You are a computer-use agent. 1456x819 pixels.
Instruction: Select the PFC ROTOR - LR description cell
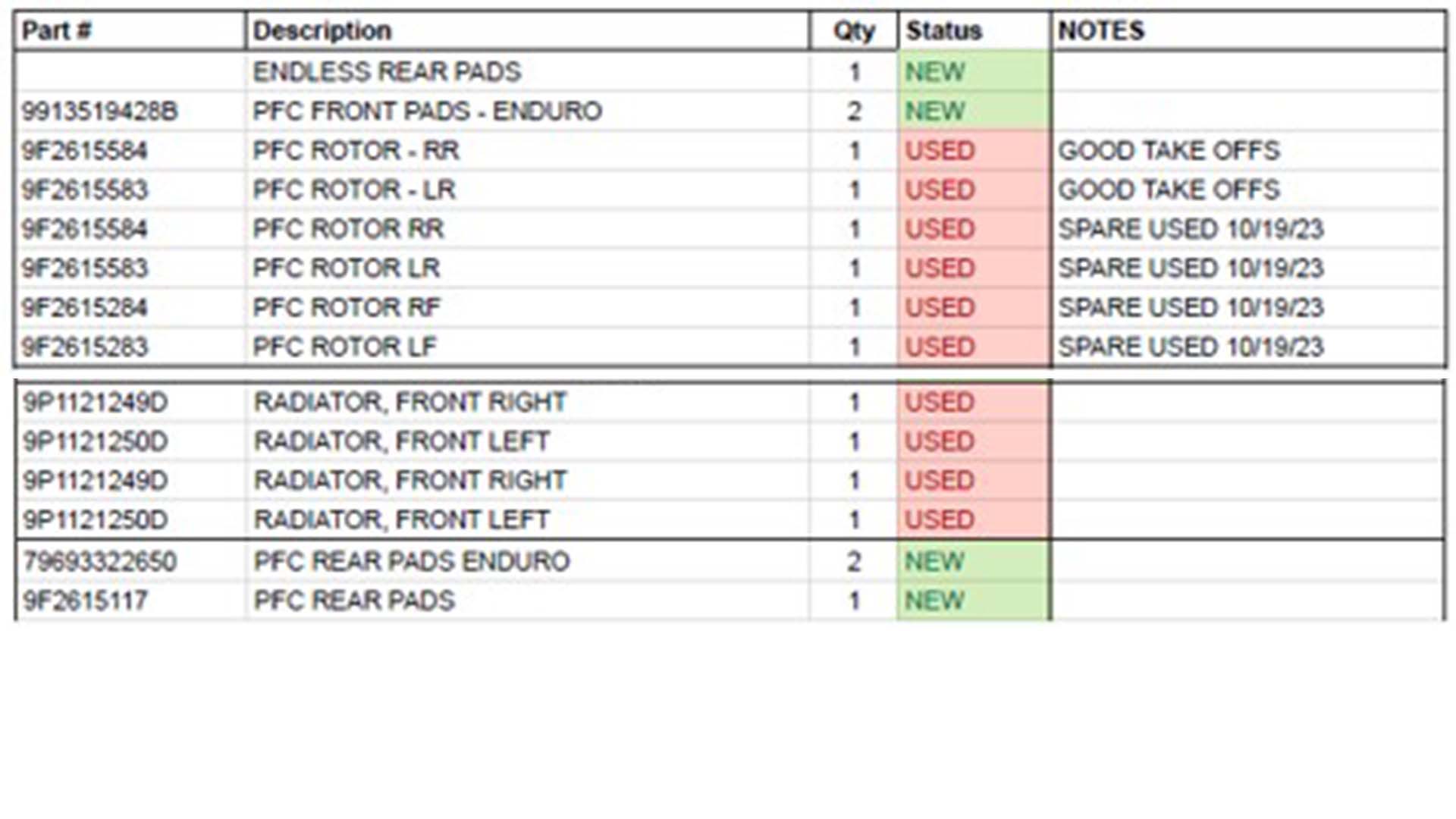[528, 190]
